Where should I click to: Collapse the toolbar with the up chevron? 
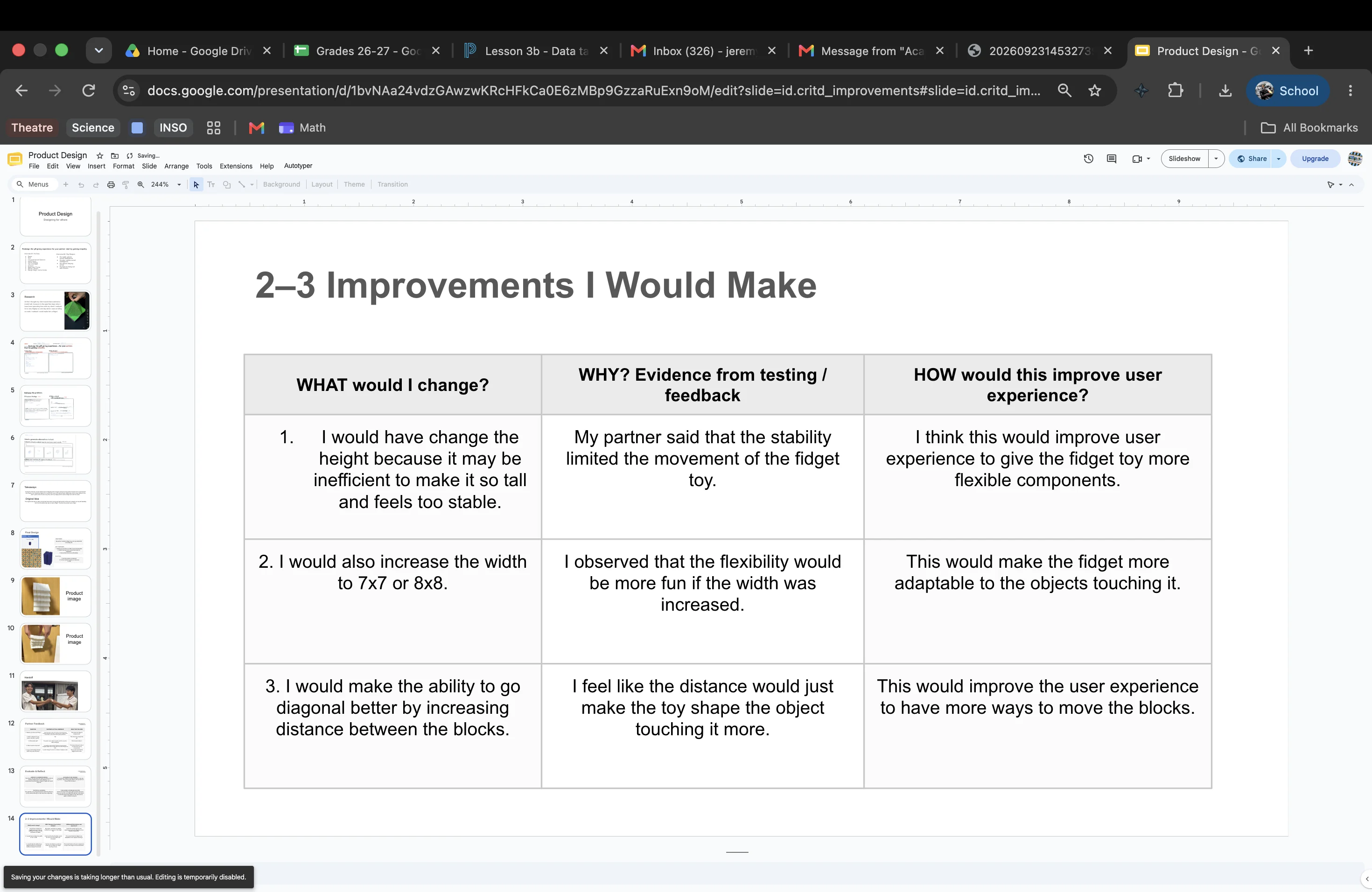pyautogui.click(x=1351, y=184)
